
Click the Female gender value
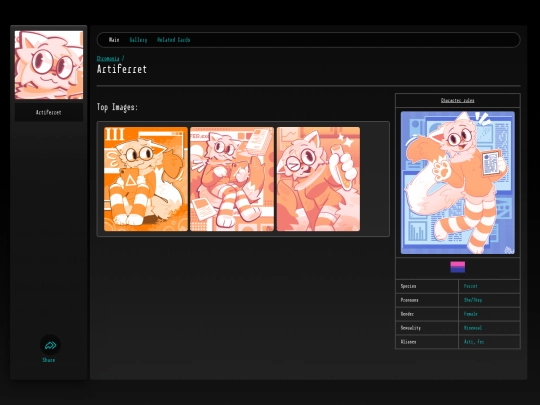[470, 314]
